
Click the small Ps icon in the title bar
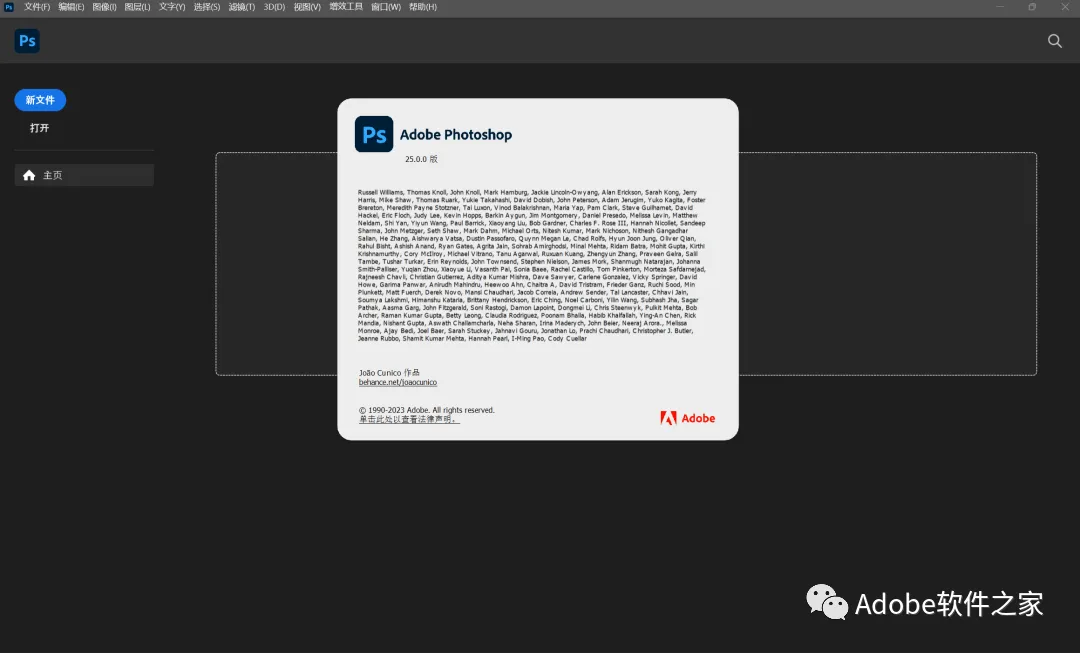point(9,7)
